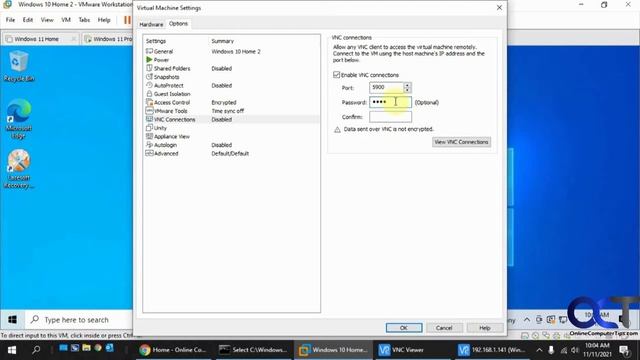Screen dimensions: 640x360
Task: Open VMware File menu
Action: [x=10, y=20]
